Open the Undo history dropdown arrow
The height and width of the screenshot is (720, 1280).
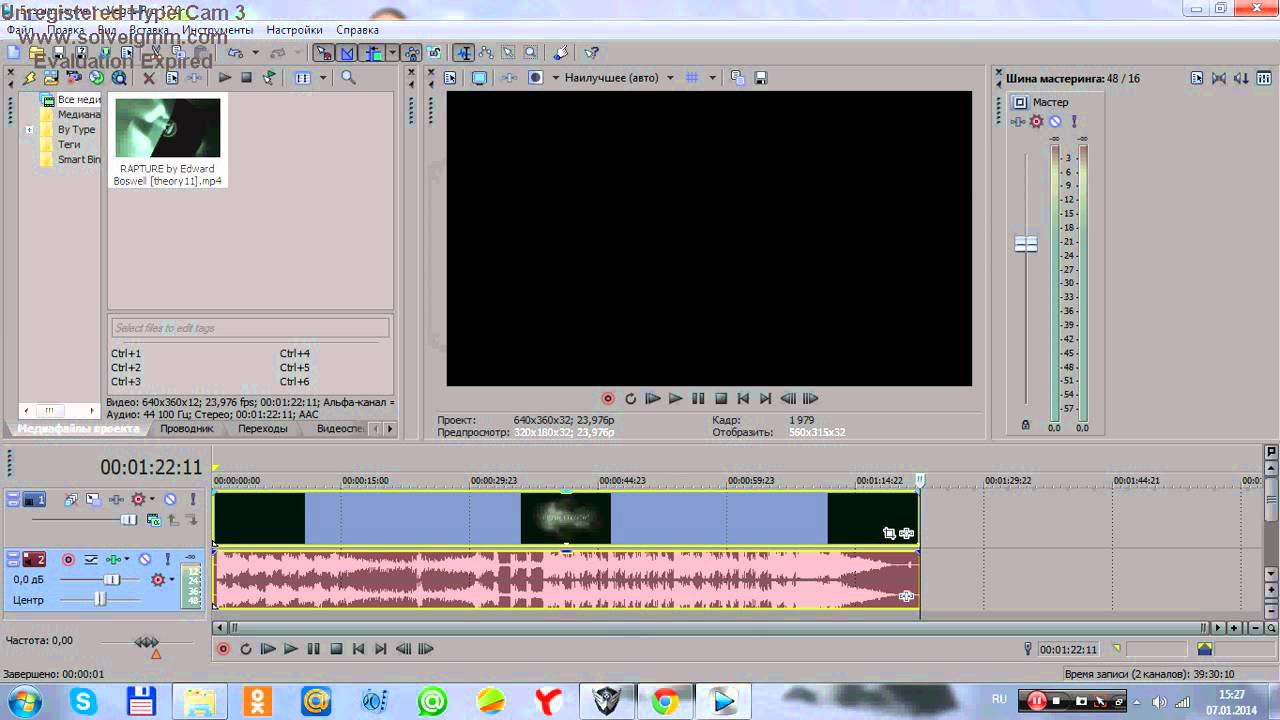pos(256,52)
